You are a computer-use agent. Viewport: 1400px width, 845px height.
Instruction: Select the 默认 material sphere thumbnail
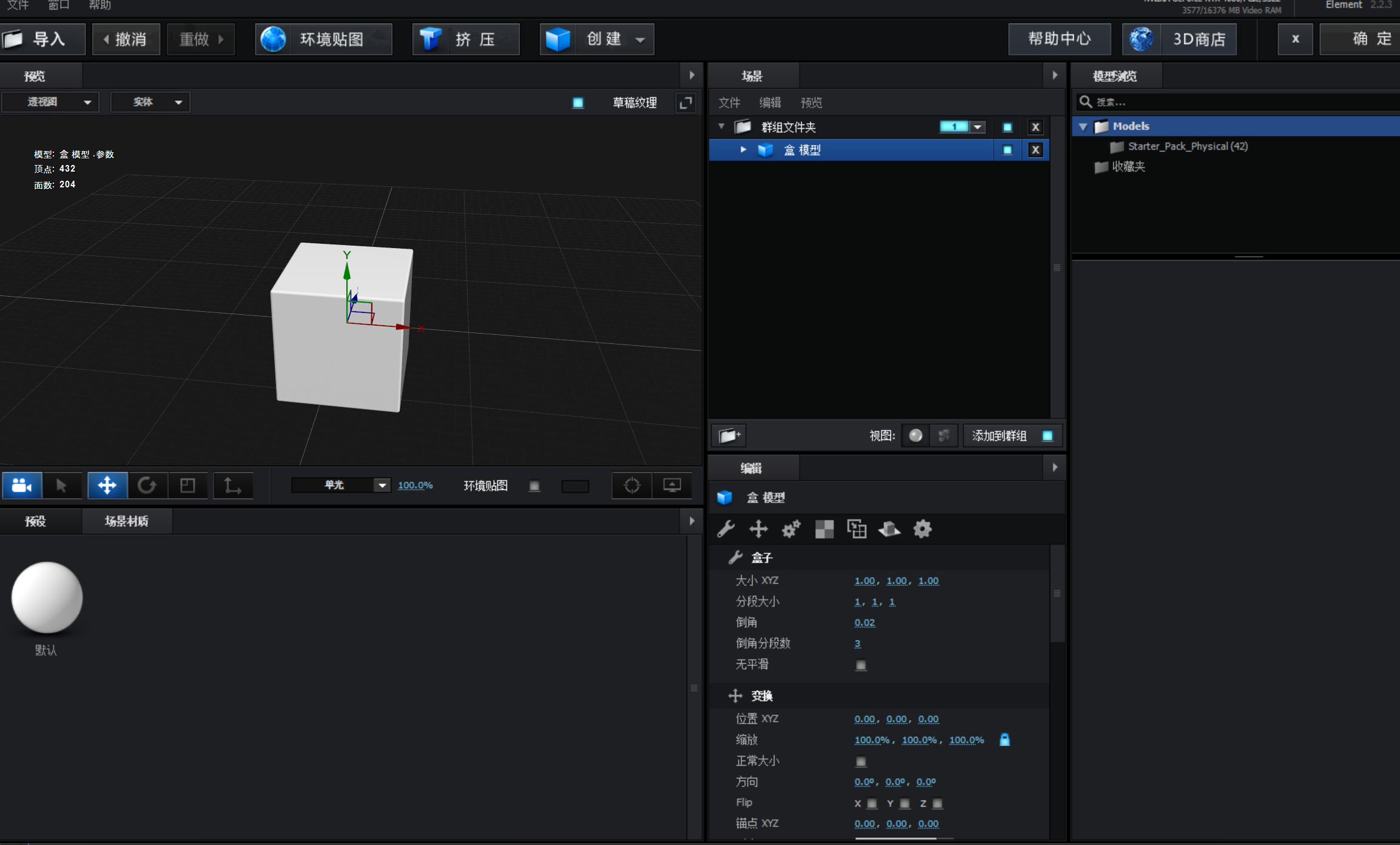(x=47, y=598)
